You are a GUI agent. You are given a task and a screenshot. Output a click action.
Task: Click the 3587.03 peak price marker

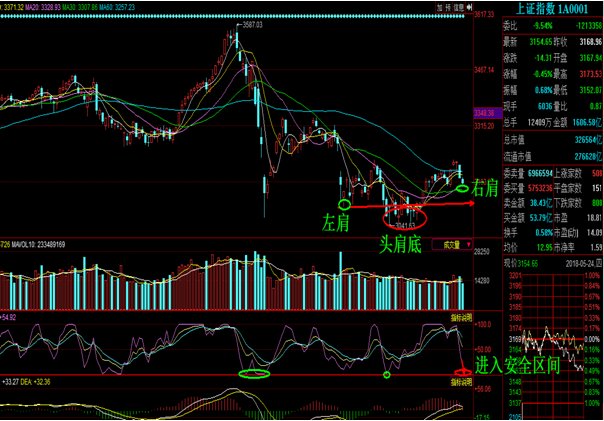point(252,25)
